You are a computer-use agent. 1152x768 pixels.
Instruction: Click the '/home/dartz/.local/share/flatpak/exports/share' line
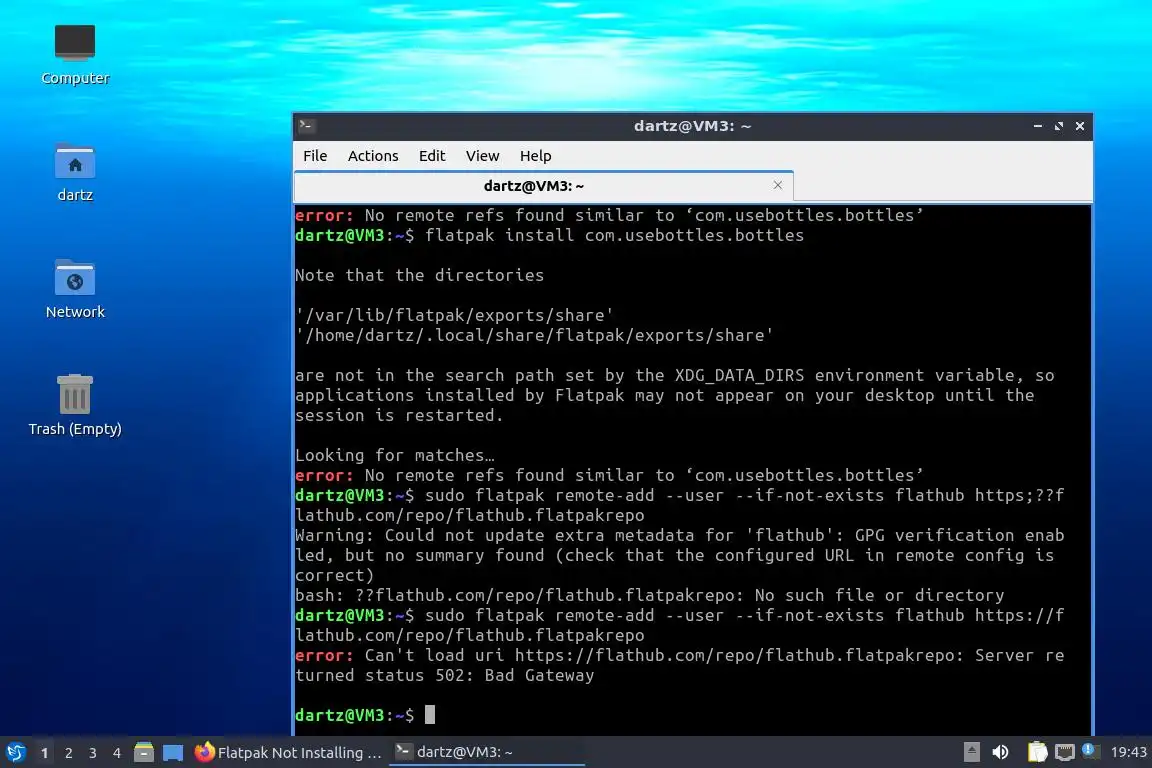point(534,335)
